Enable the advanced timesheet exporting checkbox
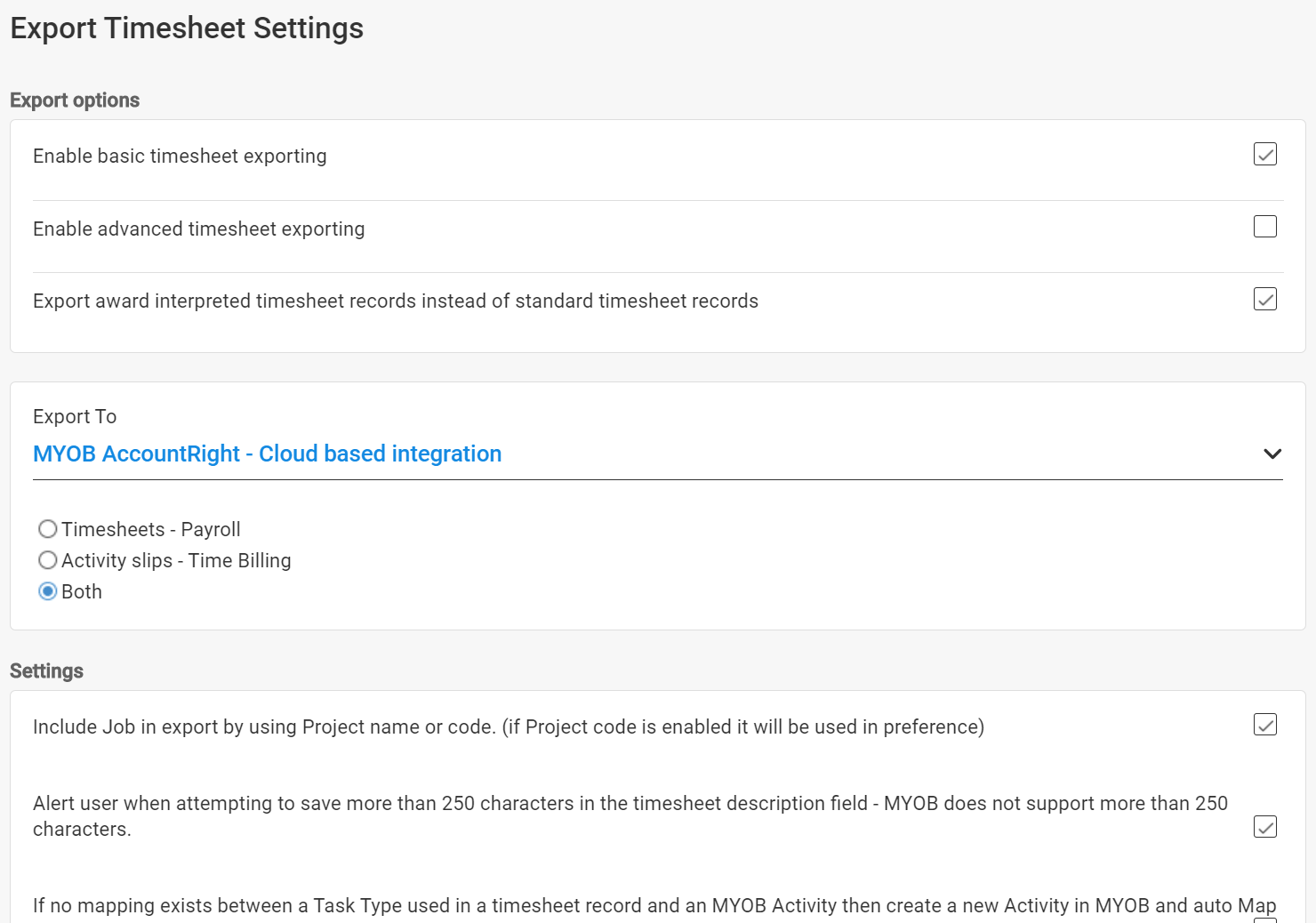1316x923 pixels. coord(1264,227)
